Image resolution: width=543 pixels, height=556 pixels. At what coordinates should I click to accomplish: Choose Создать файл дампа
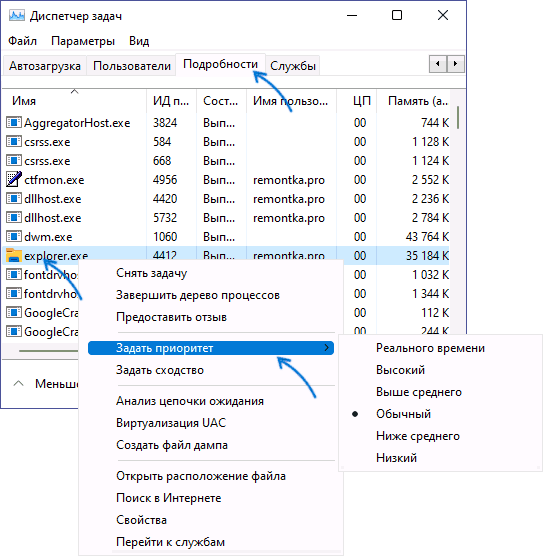click(x=172, y=445)
